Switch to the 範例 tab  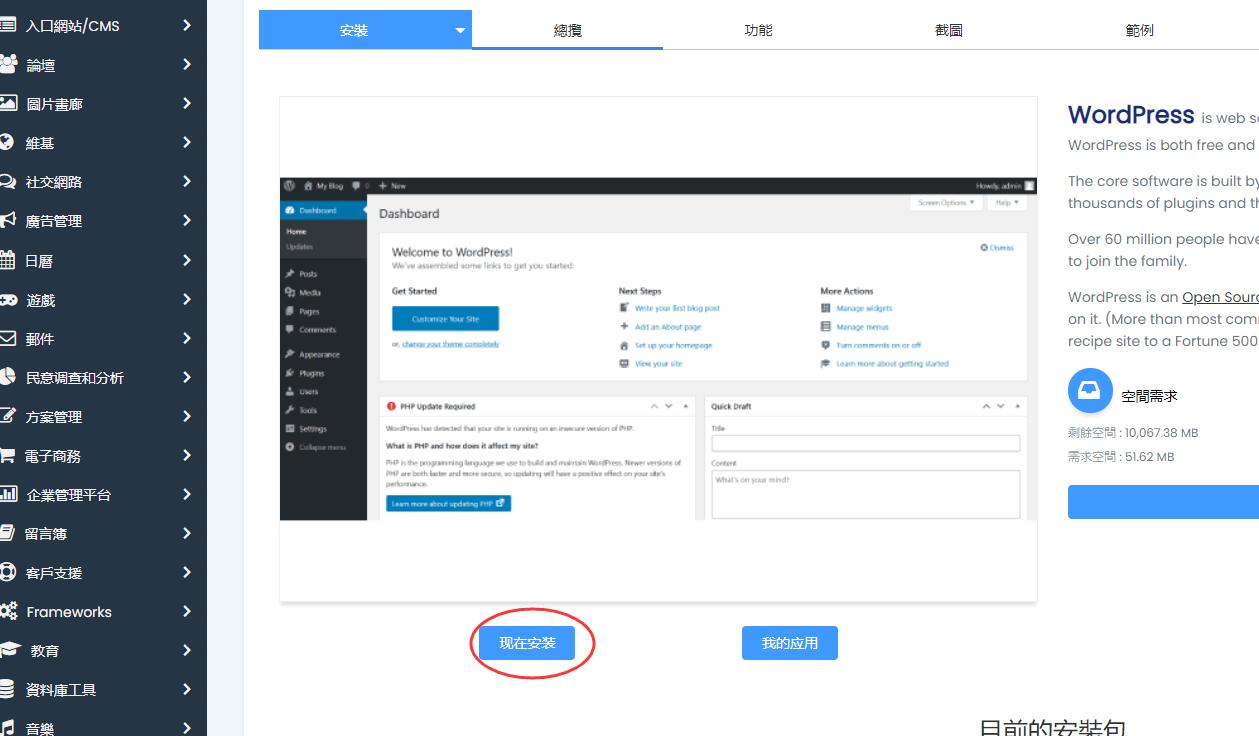pos(1139,30)
